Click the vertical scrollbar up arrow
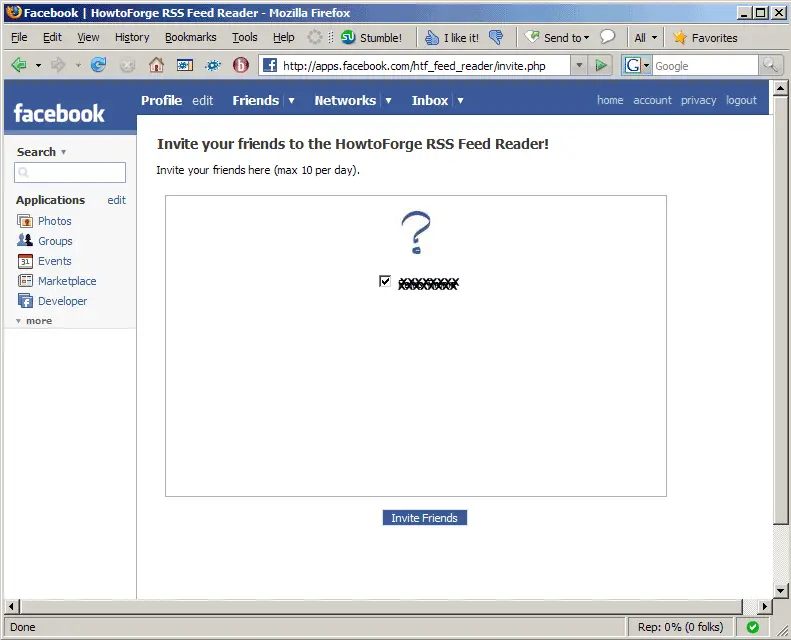791x640 pixels. (x=780, y=88)
